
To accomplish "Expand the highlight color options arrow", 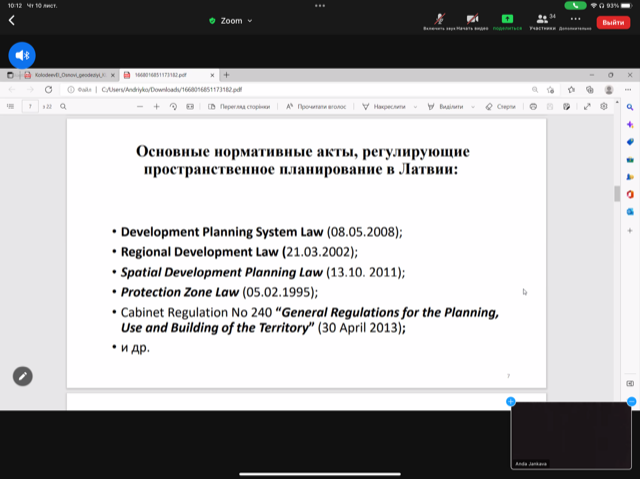I will coord(473,107).
